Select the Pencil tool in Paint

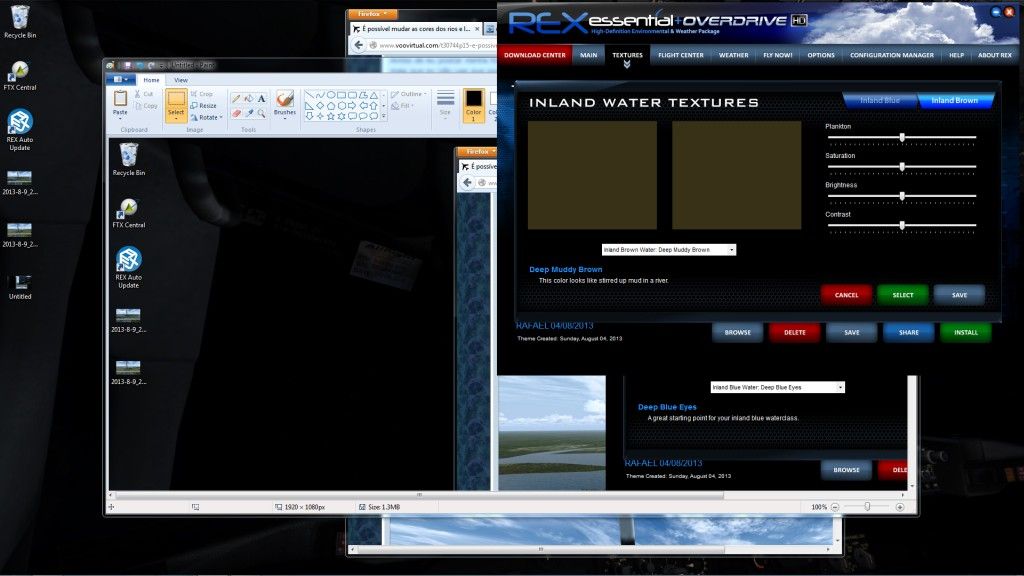click(x=236, y=99)
